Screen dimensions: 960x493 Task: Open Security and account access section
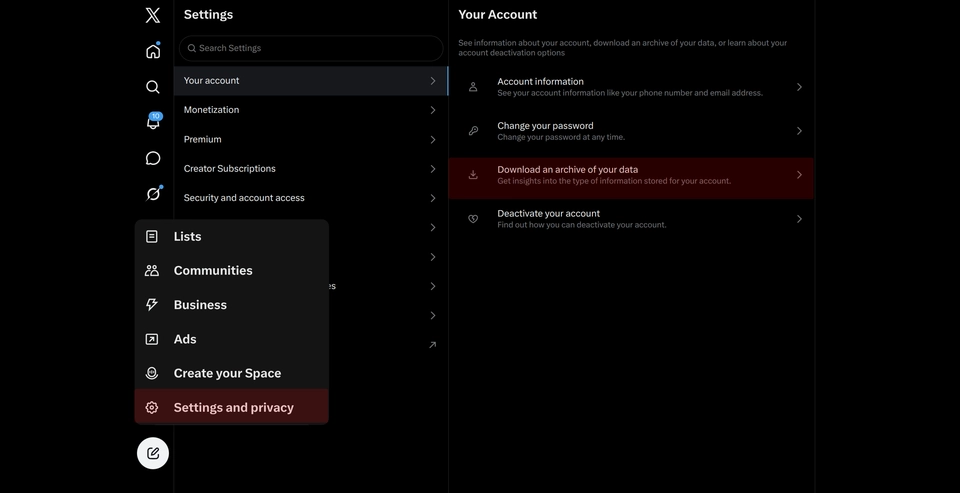click(311, 198)
